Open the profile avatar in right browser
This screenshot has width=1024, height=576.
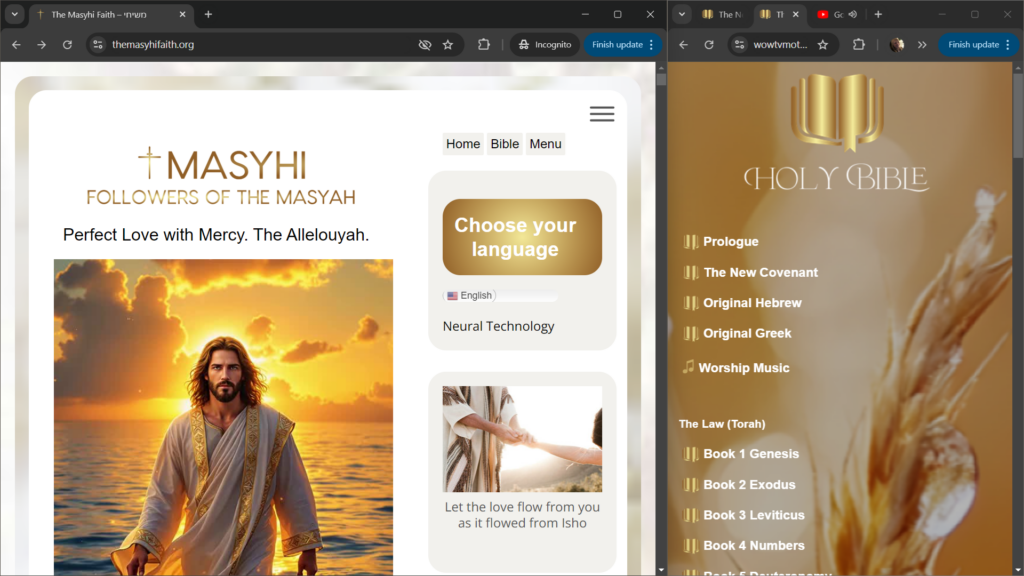[897, 45]
